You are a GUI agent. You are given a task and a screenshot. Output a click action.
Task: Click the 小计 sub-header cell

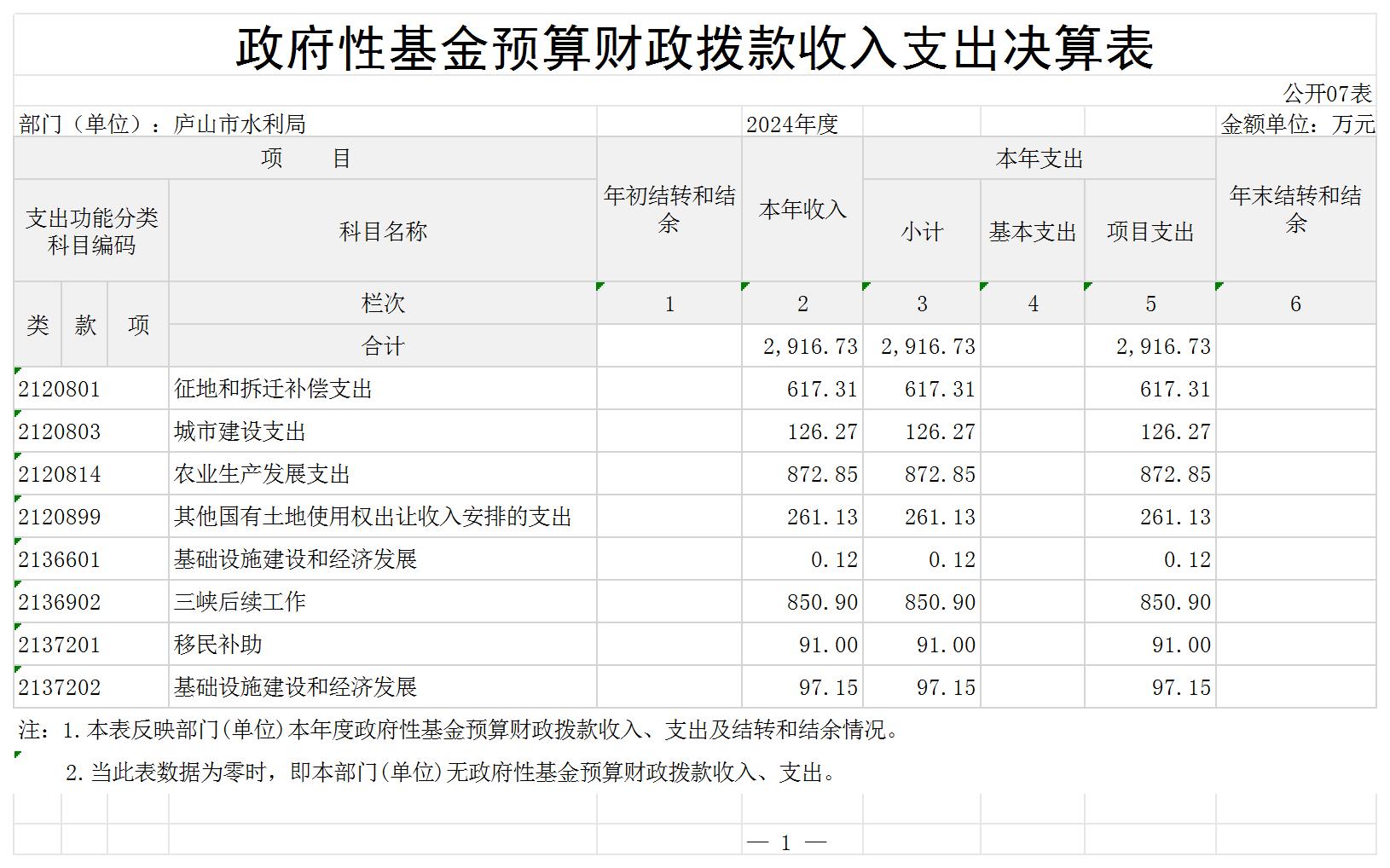tap(921, 232)
